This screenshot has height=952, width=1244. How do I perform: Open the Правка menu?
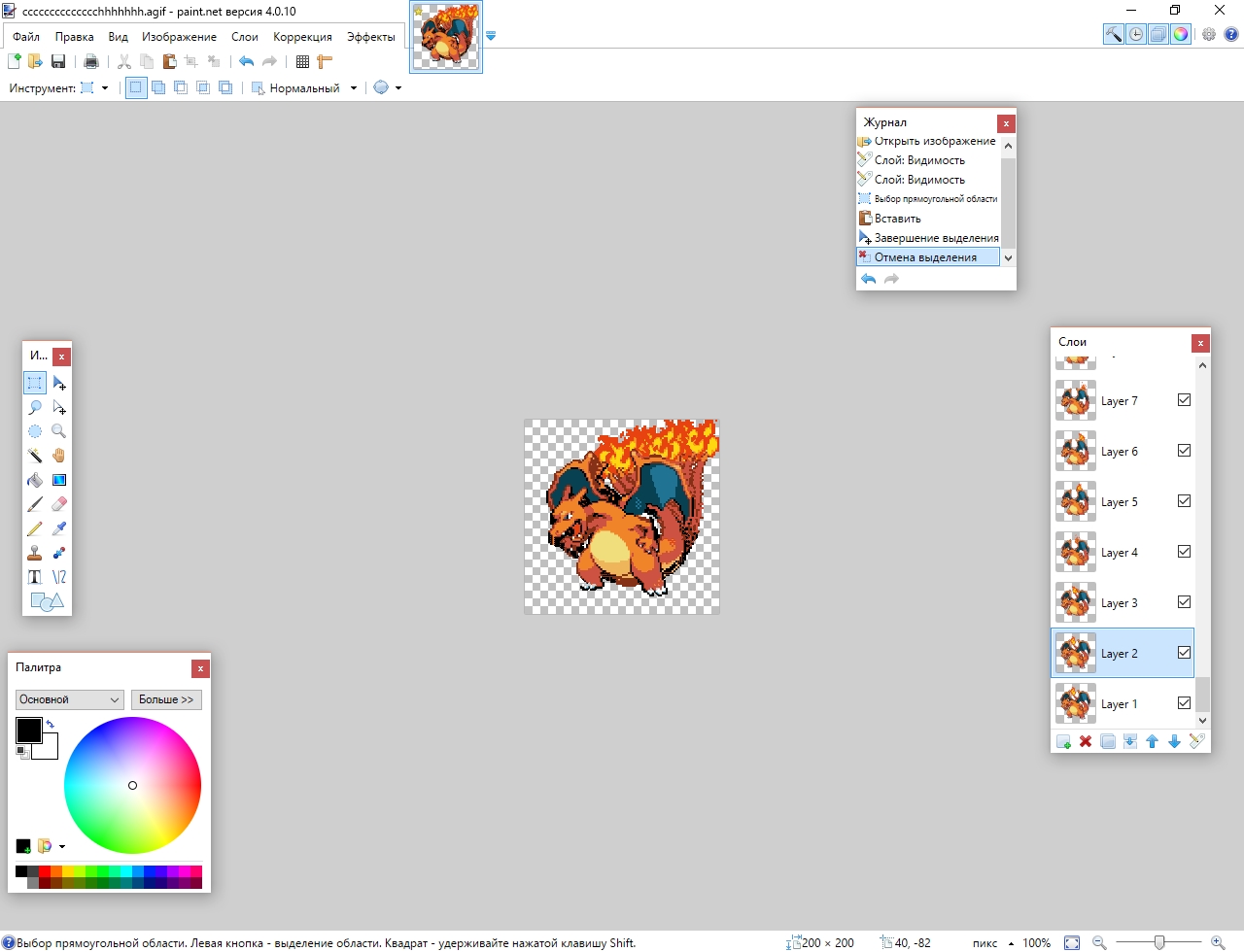click(x=74, y=37)
